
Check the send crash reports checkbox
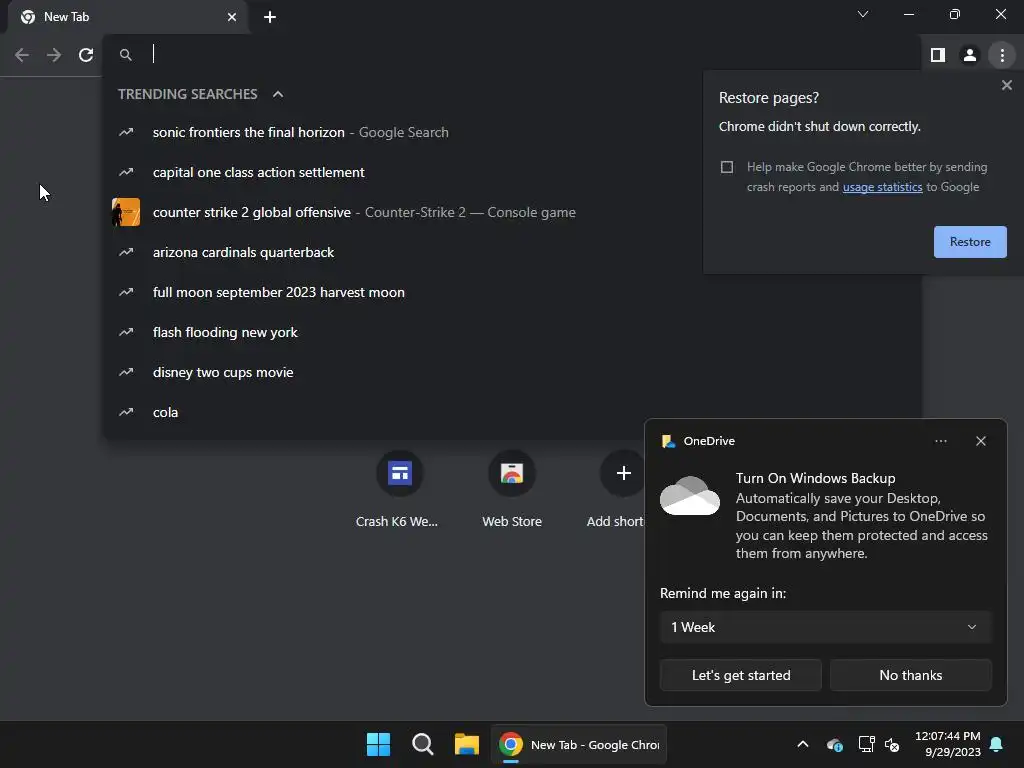click(x=727, y=167)
